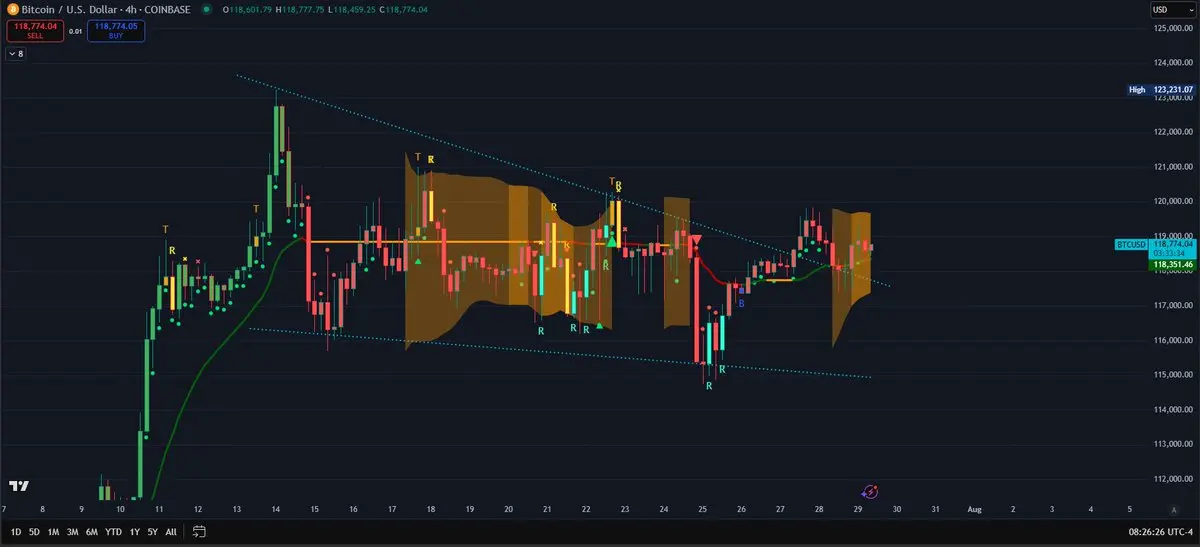Expand the collapsed indicators list showing 8
This screenshot has height=547, width=1200.
pyautogui.click(x=16, y=53)
